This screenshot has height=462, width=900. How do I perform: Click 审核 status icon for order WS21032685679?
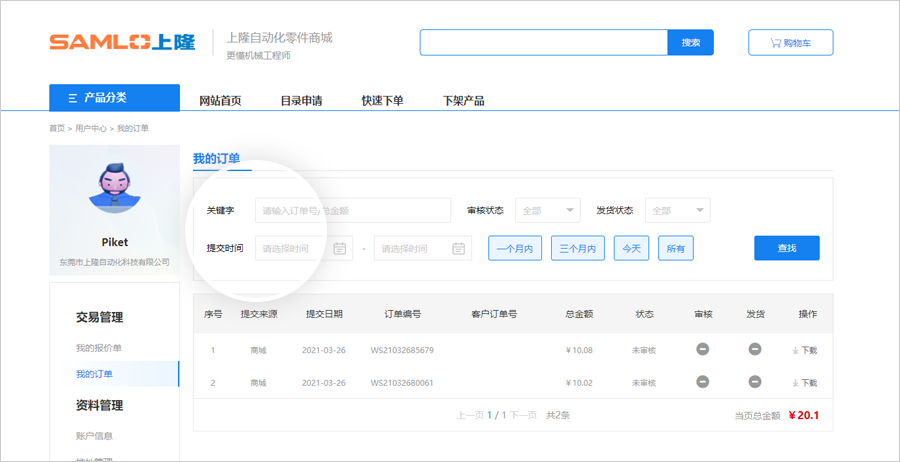703,350
